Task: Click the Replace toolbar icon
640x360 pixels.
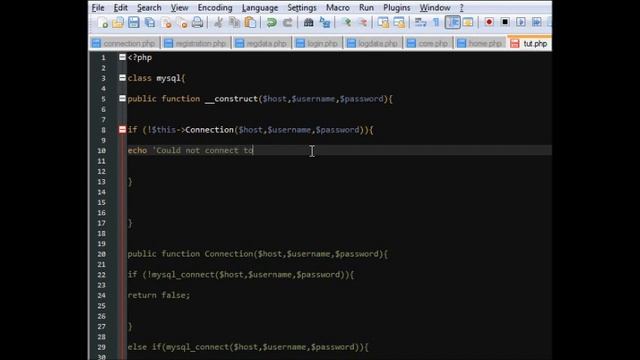Action: 325,22
